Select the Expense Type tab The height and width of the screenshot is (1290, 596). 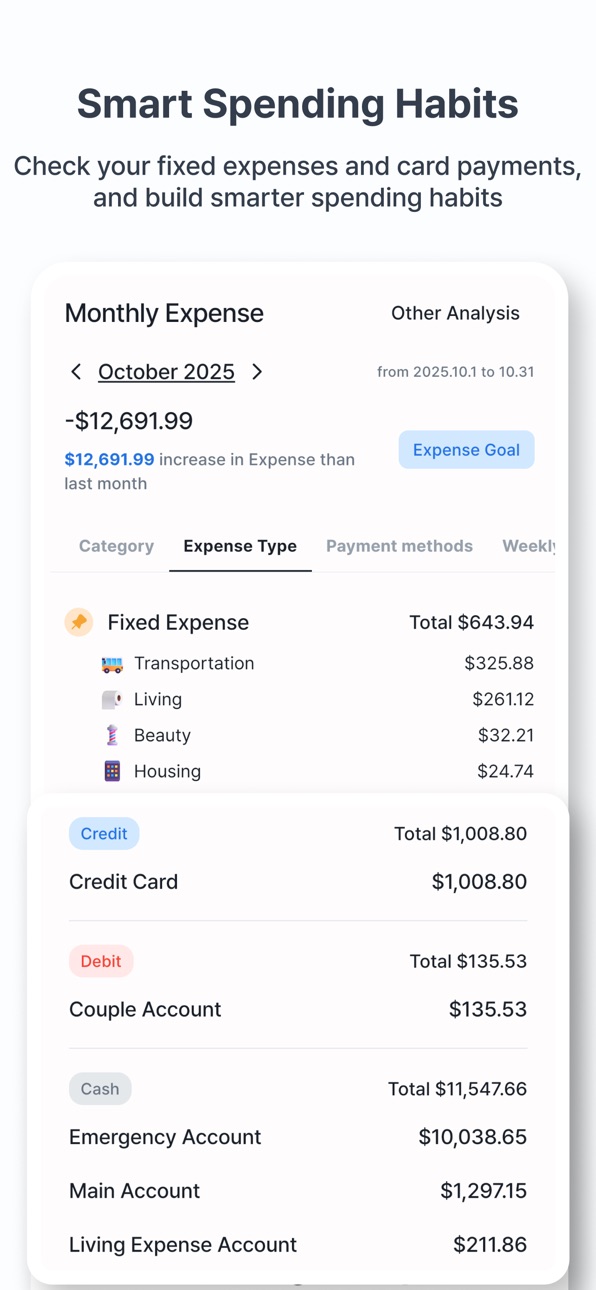[240, 546]
